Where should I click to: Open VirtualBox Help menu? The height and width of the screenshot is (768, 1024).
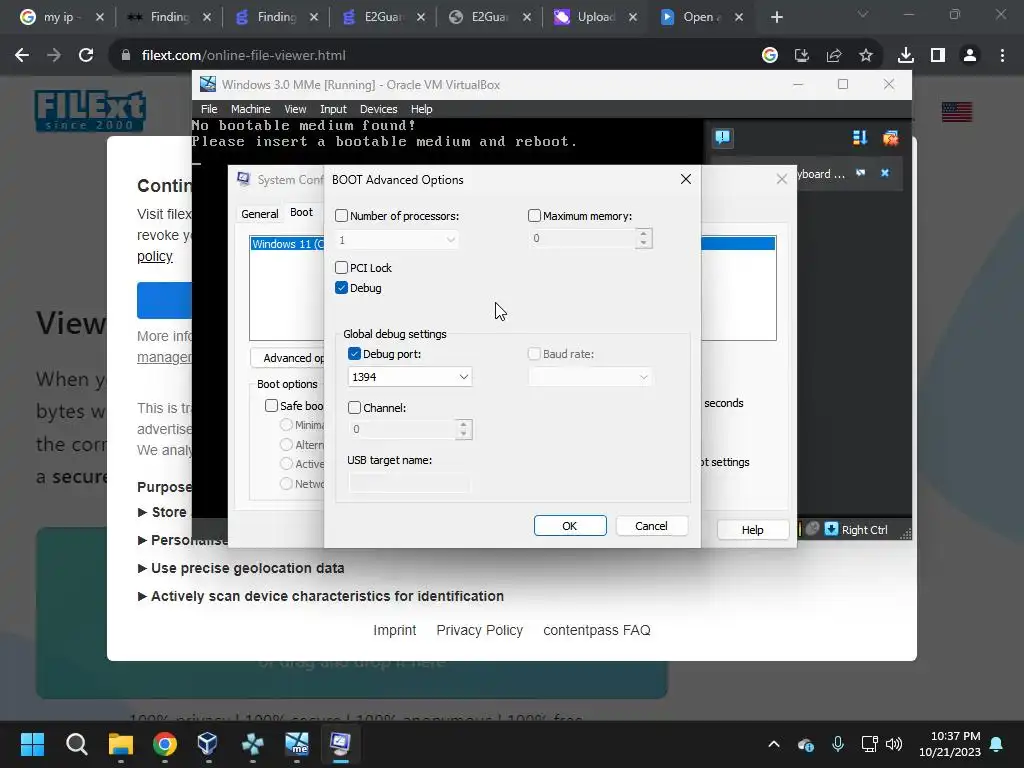[x=421, y=109]
